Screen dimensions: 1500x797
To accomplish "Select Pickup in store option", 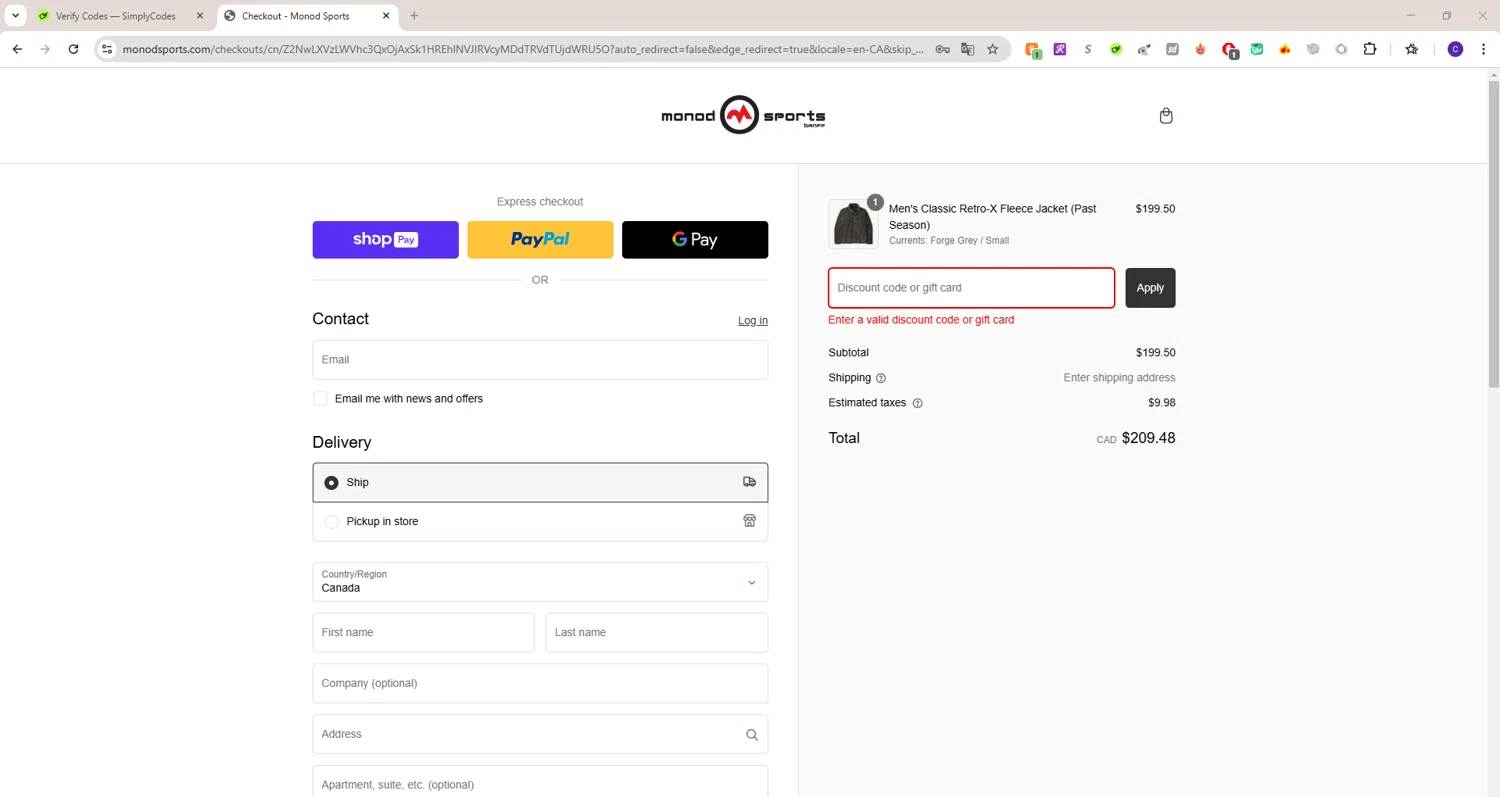I will pos(540,521).
